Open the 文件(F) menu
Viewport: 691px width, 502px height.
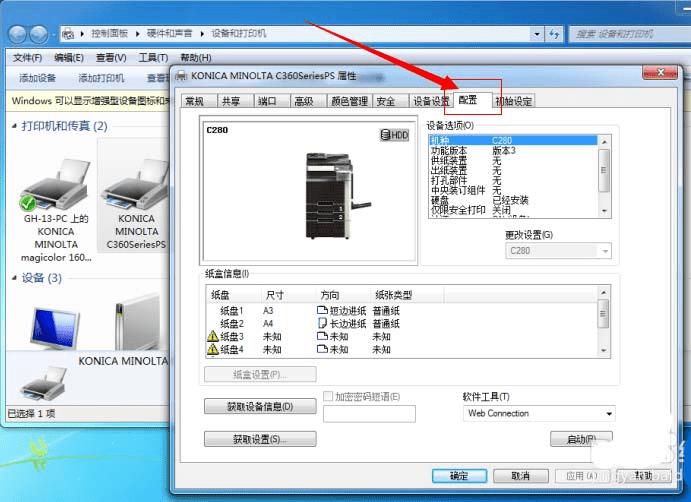[27, 58]
